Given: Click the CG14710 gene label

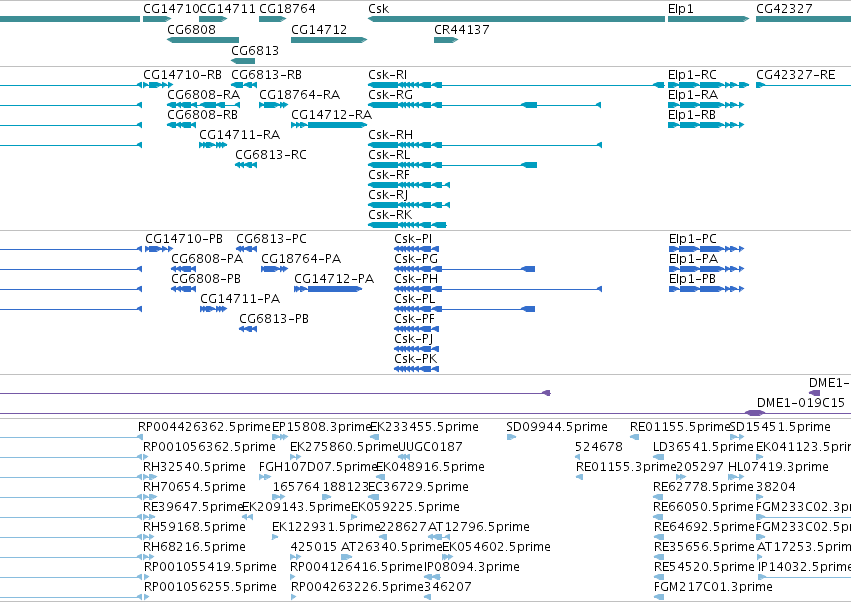Looking at the screenshot, I should pyautogui.click(x=171, y=9).
